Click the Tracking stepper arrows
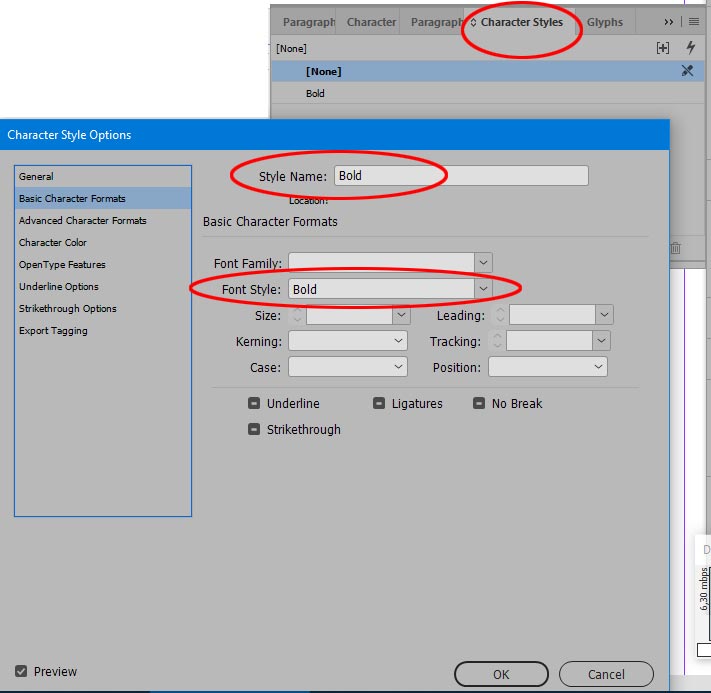The image size is (711, 693). tap(497, 341)
